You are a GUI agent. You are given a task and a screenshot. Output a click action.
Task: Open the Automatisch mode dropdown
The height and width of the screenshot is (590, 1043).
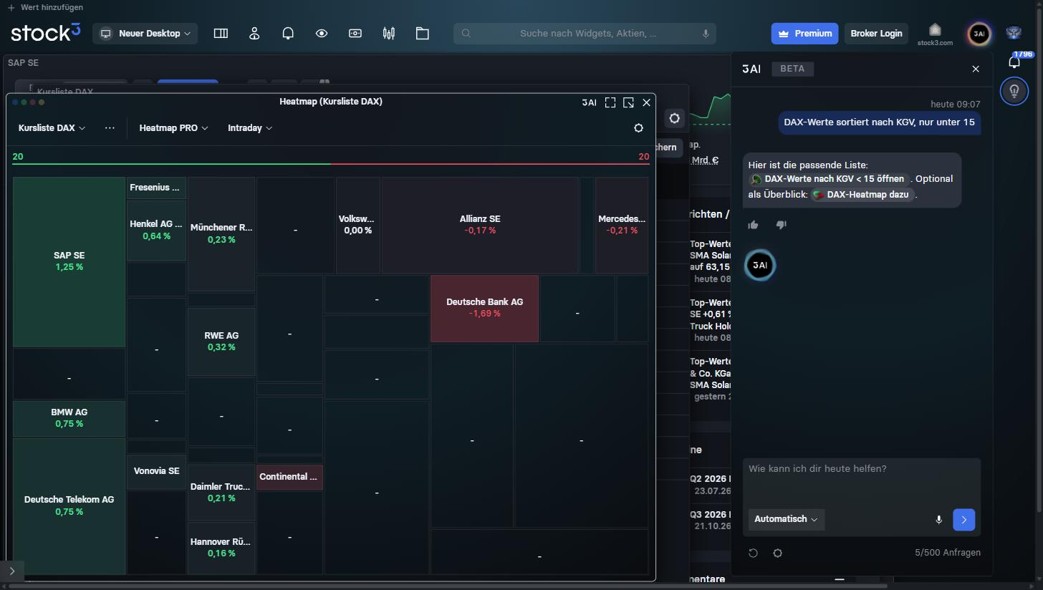coord(786,519)
